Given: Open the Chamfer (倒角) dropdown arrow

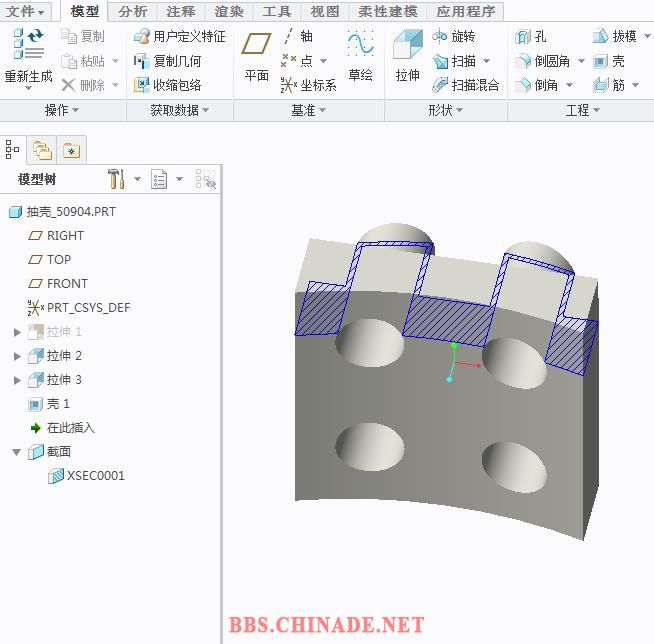Looking at the screenshot, I should 569,85.
